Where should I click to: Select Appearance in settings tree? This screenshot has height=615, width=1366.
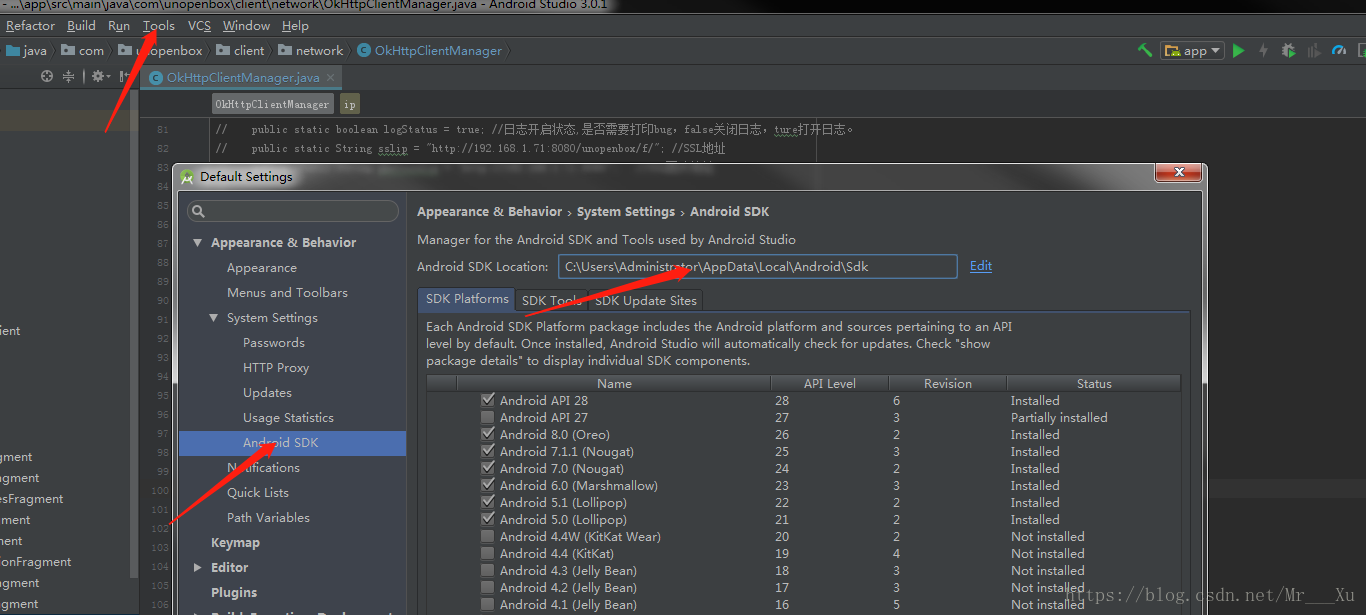262,268
